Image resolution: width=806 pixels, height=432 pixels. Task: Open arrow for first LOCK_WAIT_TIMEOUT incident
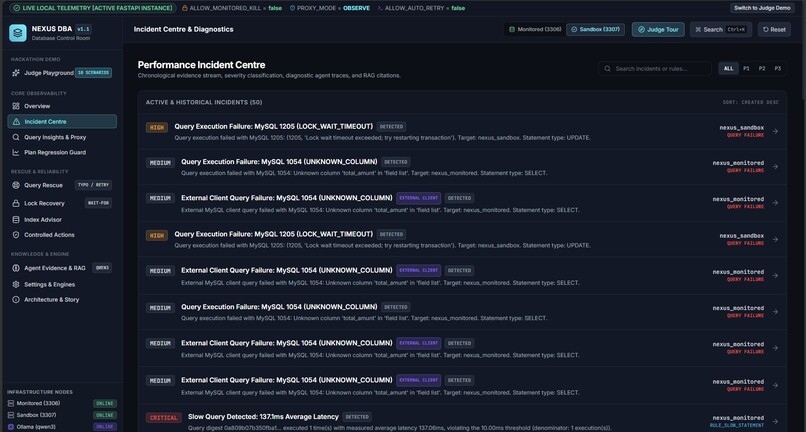(775, 131)
